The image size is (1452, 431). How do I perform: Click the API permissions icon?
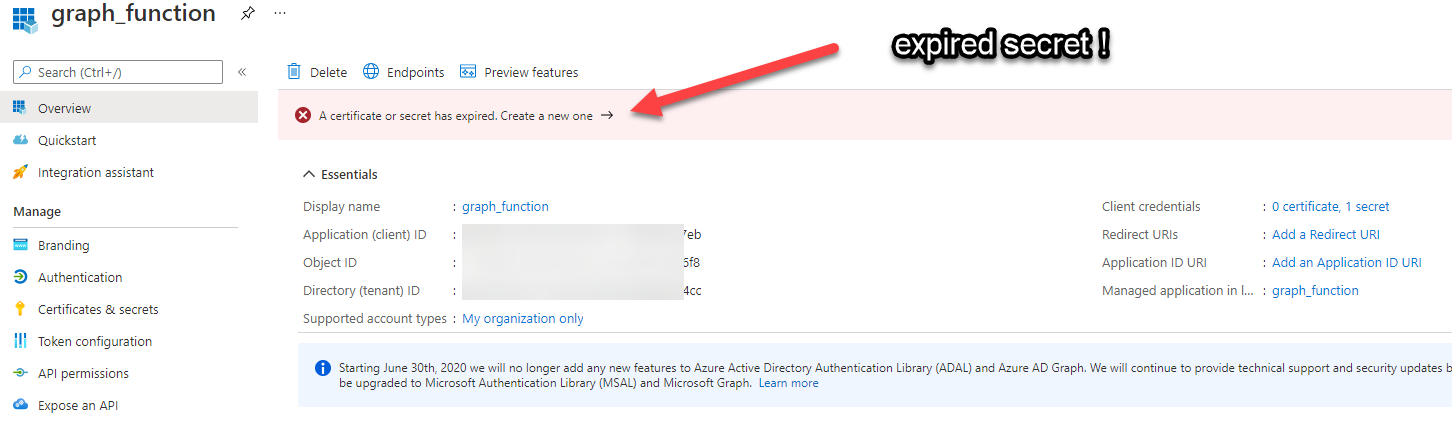[20, 373]
